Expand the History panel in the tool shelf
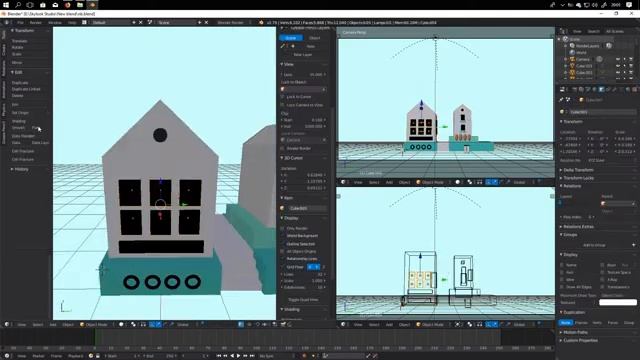Viewport: 640px width, 360px height. pos(12,169)
